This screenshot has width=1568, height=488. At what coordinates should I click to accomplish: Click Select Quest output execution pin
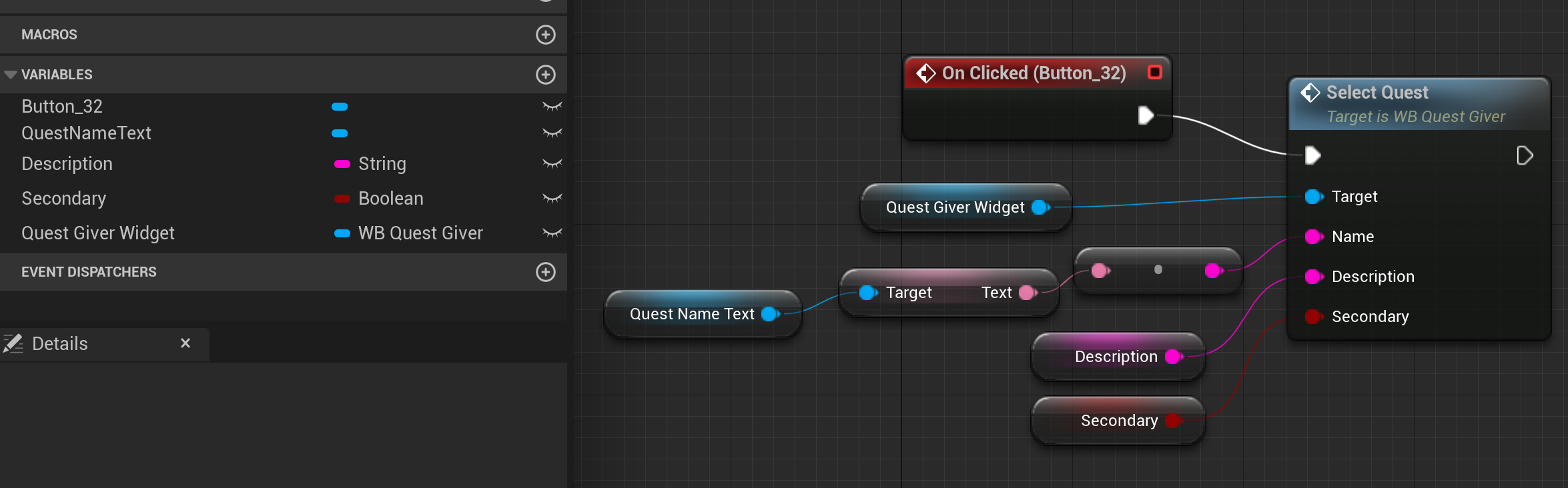pyautogui.click(x=1525, y=156)
